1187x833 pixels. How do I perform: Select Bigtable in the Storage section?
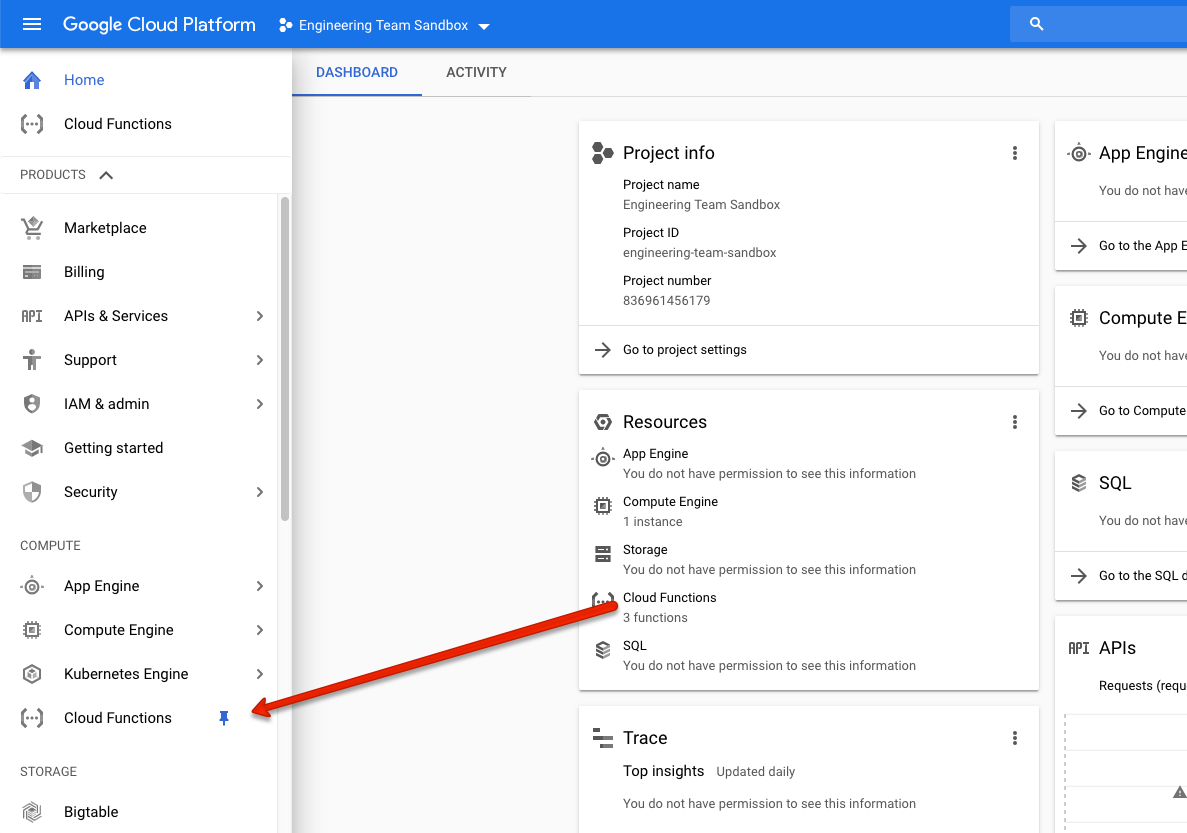91,812
